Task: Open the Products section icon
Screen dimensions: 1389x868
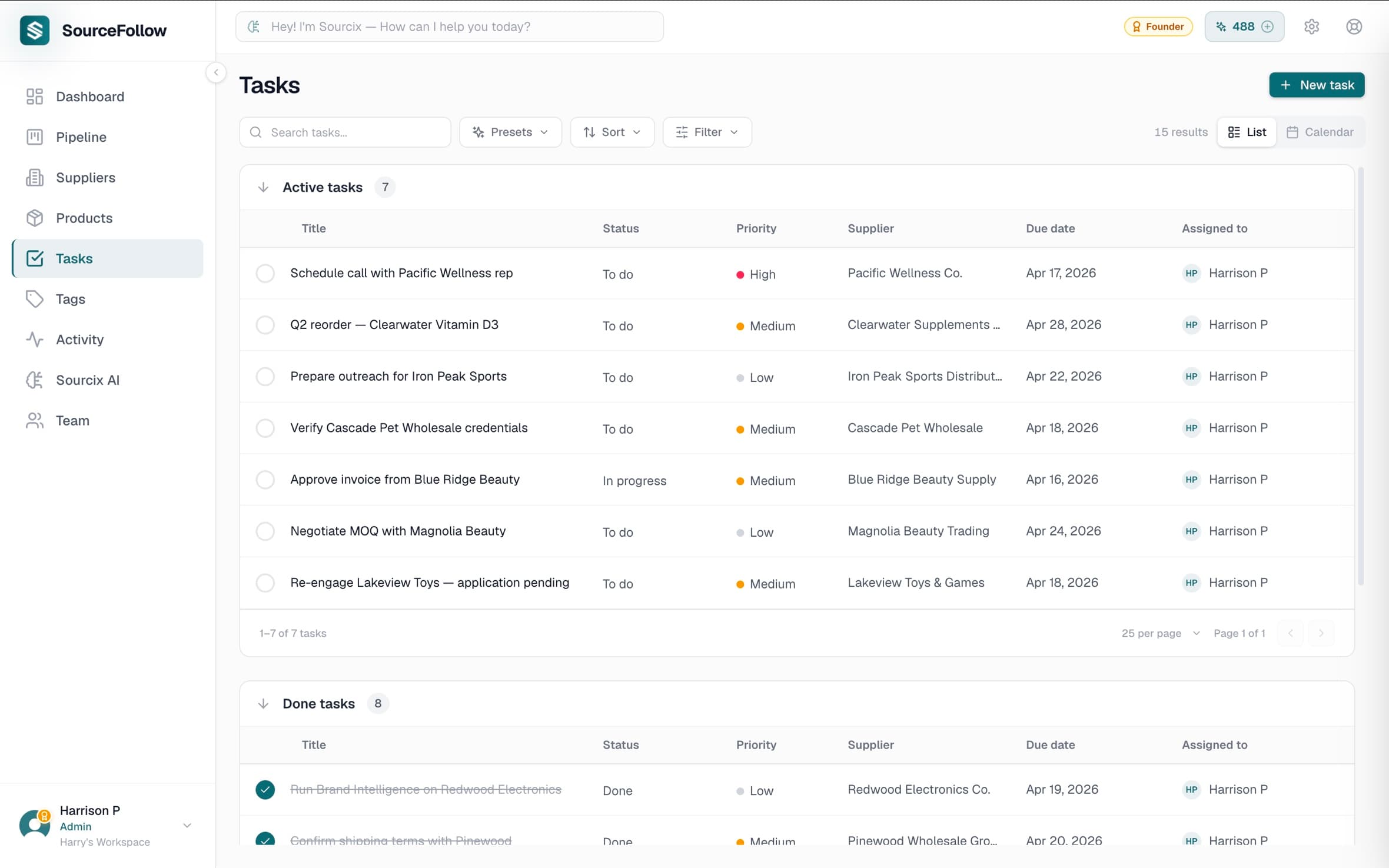Action: point(34,218)
